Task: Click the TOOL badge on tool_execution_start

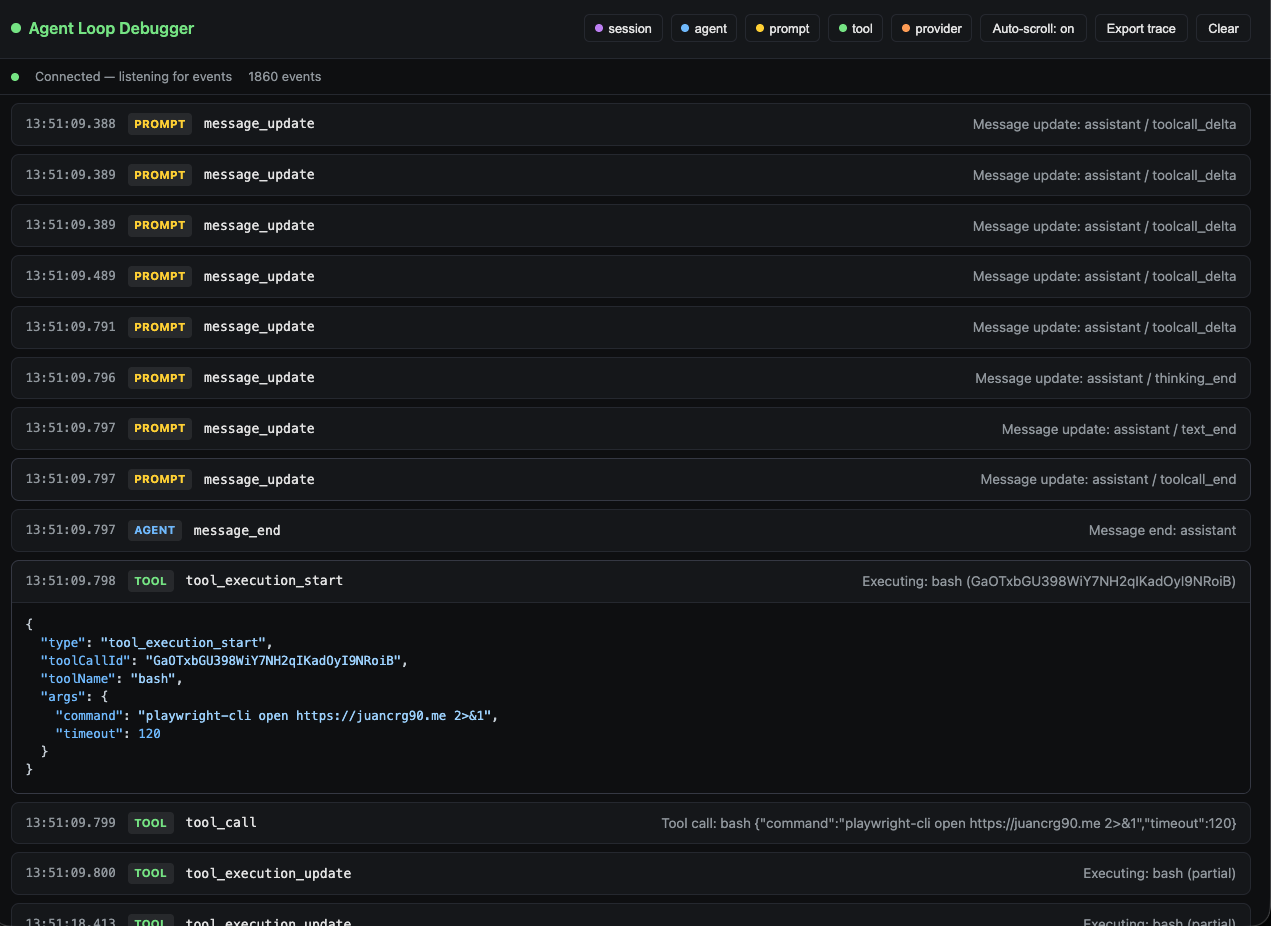Action: [151, 581]
